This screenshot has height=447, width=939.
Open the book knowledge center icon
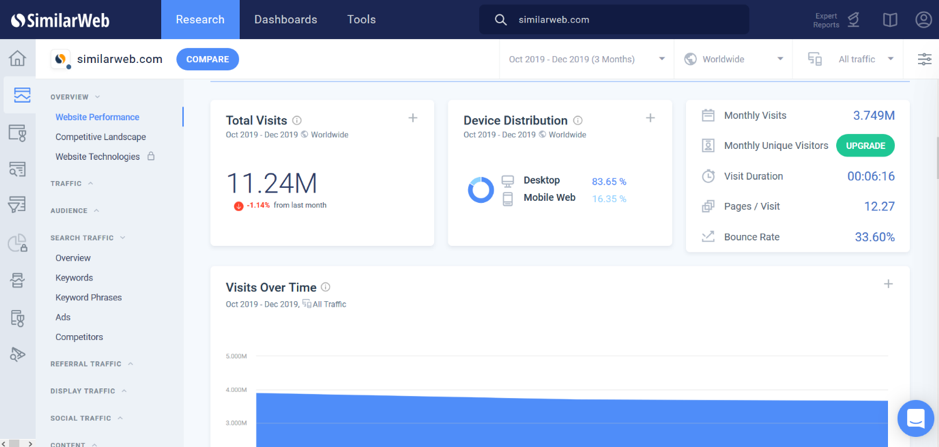click(890, 20)
